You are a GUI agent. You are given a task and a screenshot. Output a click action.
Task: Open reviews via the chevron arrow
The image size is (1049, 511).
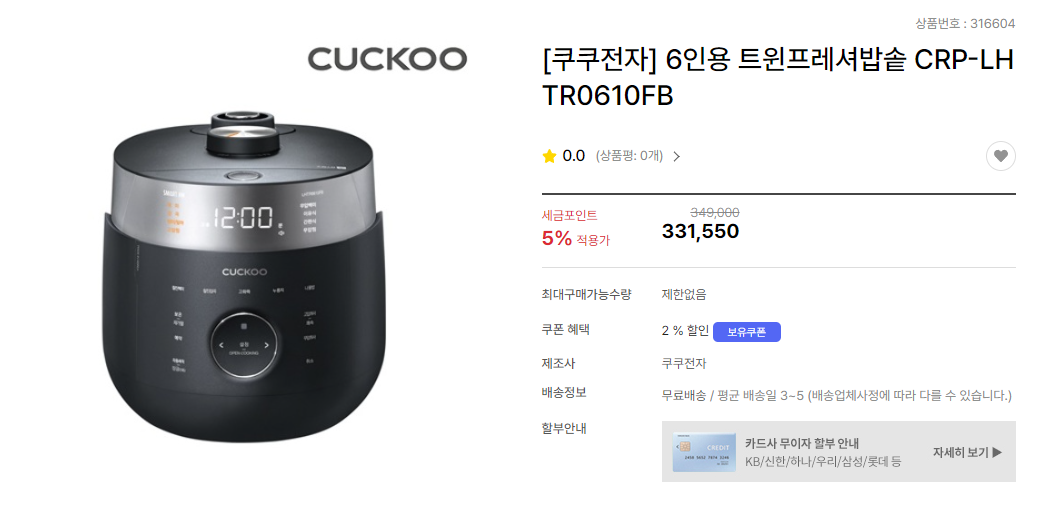[676, 157]
